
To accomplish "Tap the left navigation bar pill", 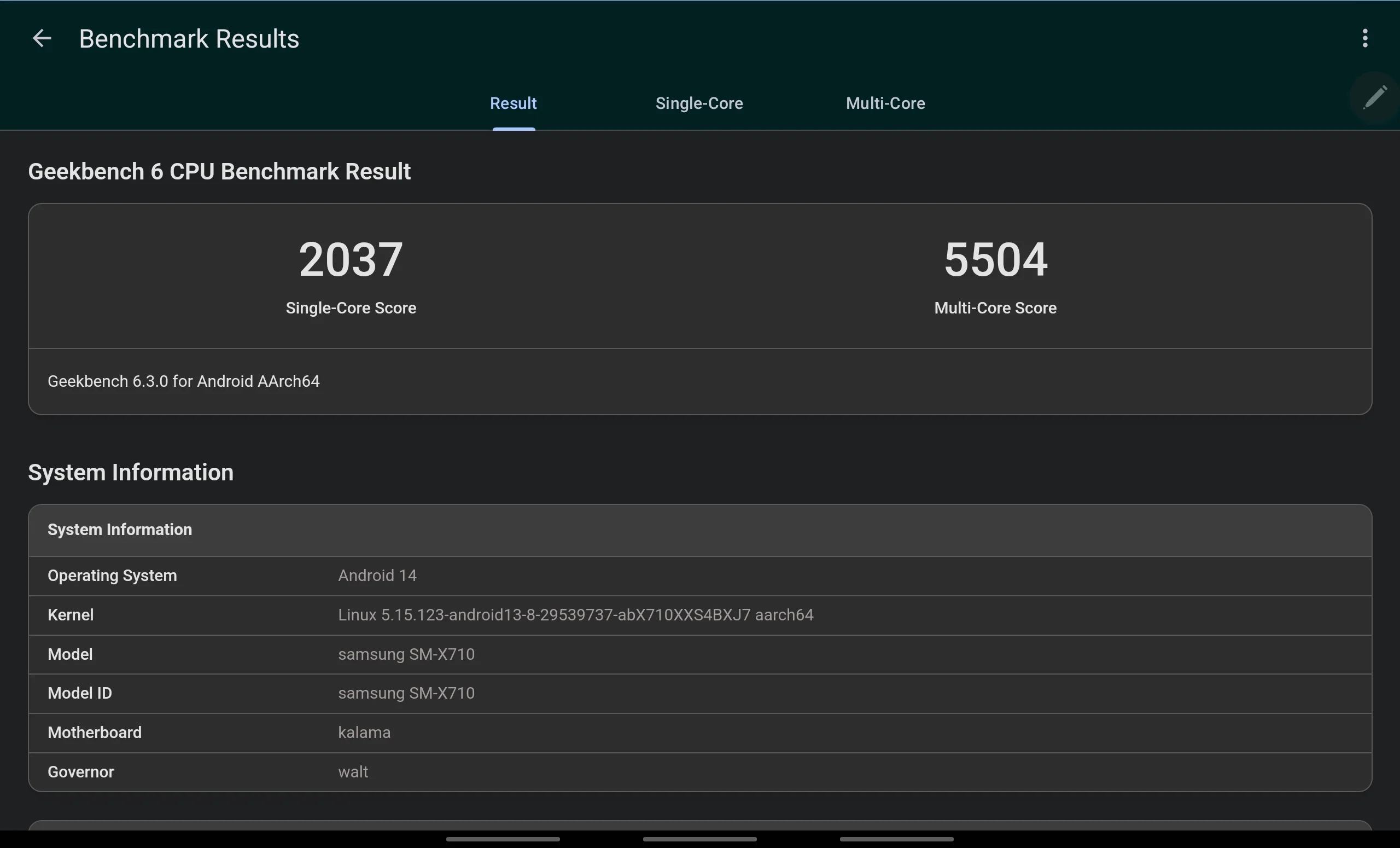I will (x=503, y=839).
